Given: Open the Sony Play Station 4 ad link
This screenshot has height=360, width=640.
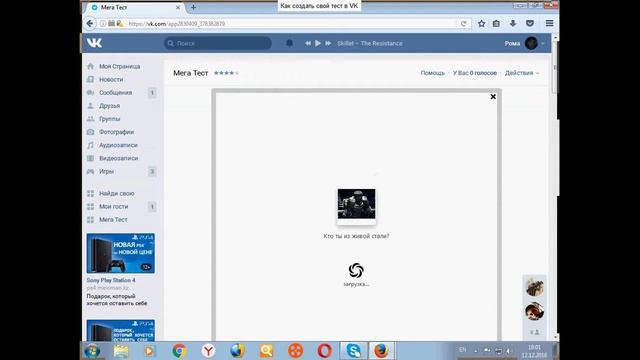Looking at the screenshot, I should (111, 280).
